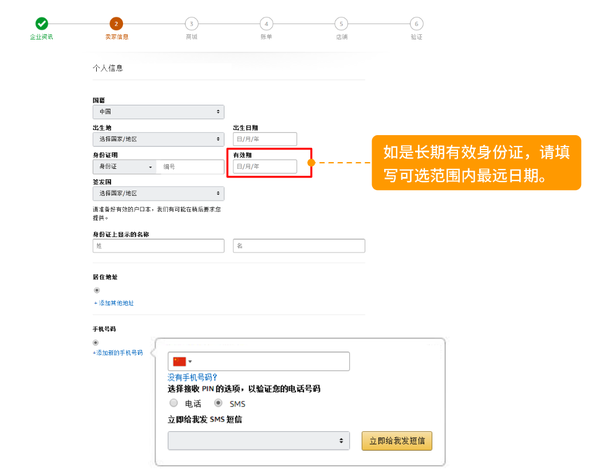Viewport: 600px width, 469px height.
Task: Click the 添加其他地址 link
Action: pyautogui.click(x=114, y=303)
